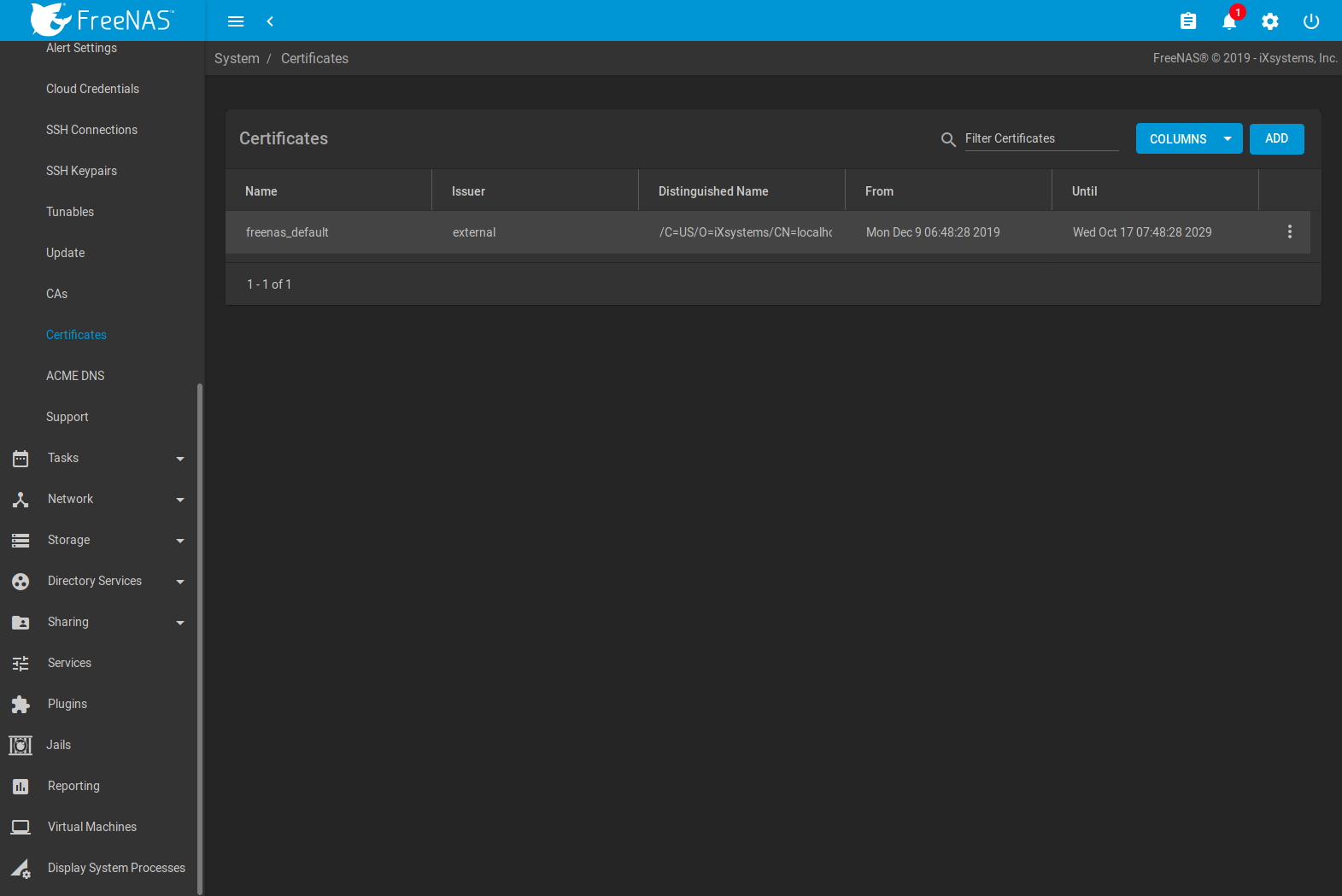Viewport: 1342px width, 896px height.
Task: Open the Update page
Action: pyautogui.click(x=65, y=253)
